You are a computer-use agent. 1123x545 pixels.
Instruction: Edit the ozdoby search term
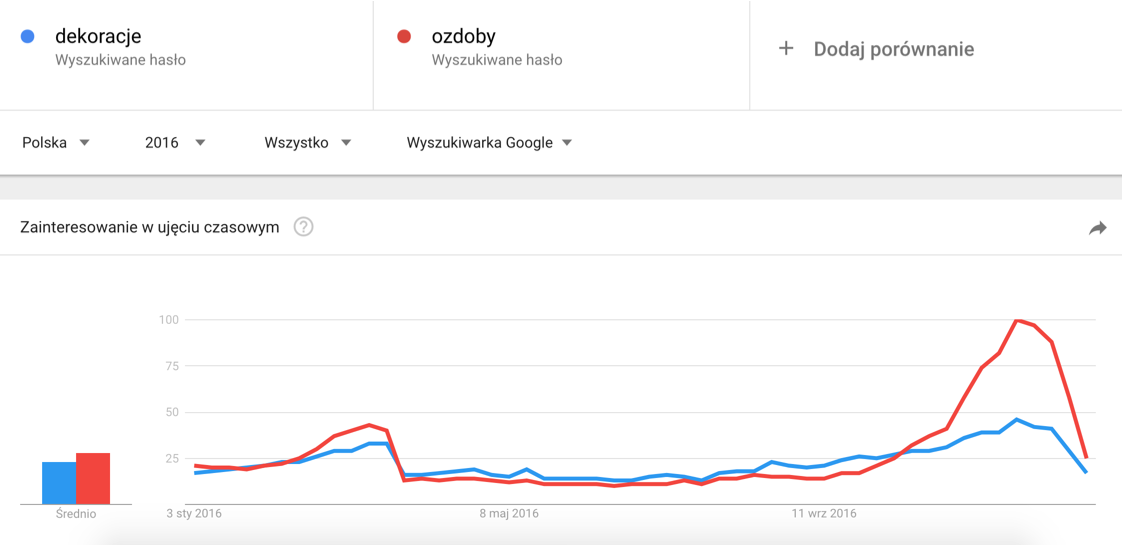click(463, 37)
